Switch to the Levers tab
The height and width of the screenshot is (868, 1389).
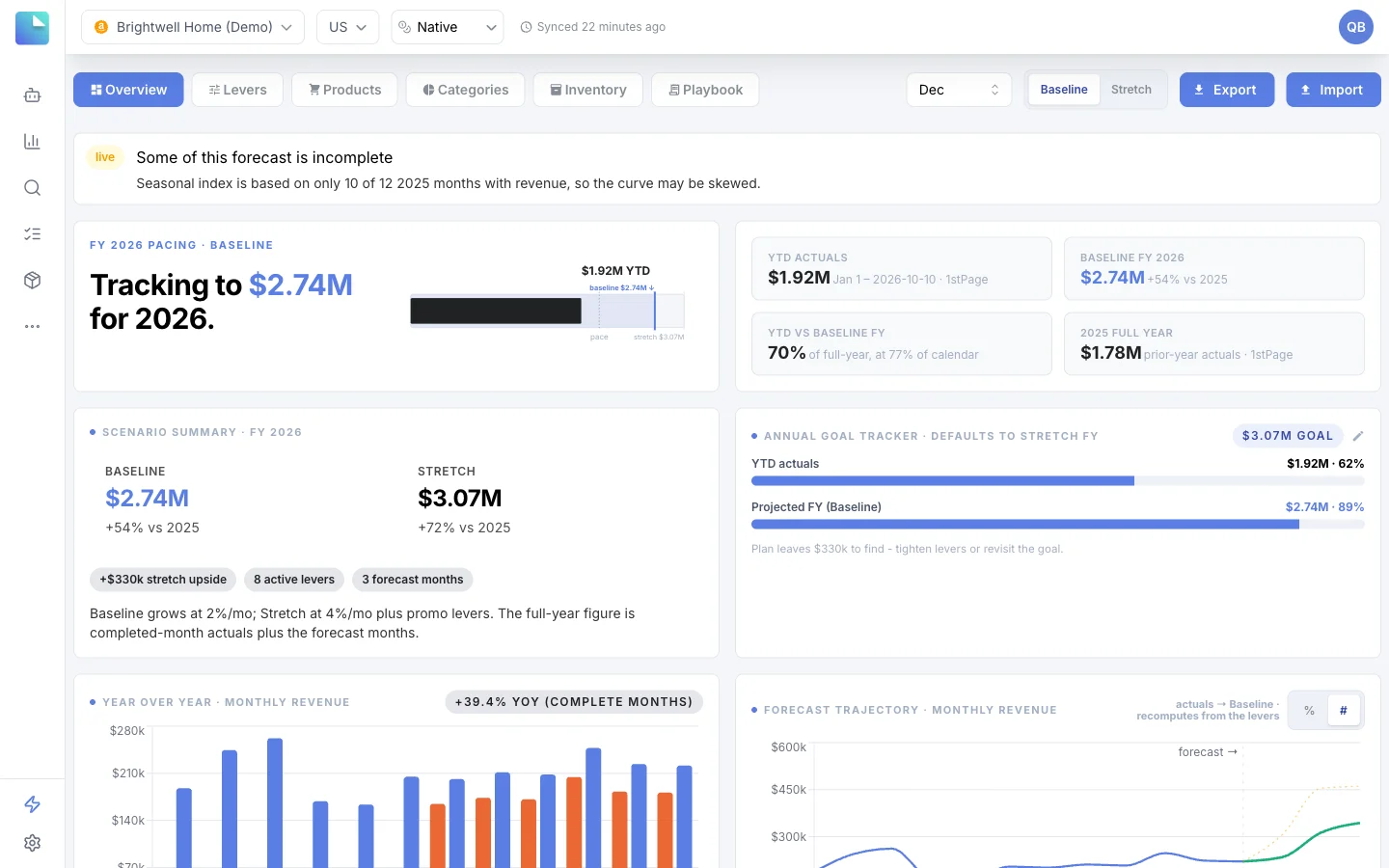tap(237, 90)
